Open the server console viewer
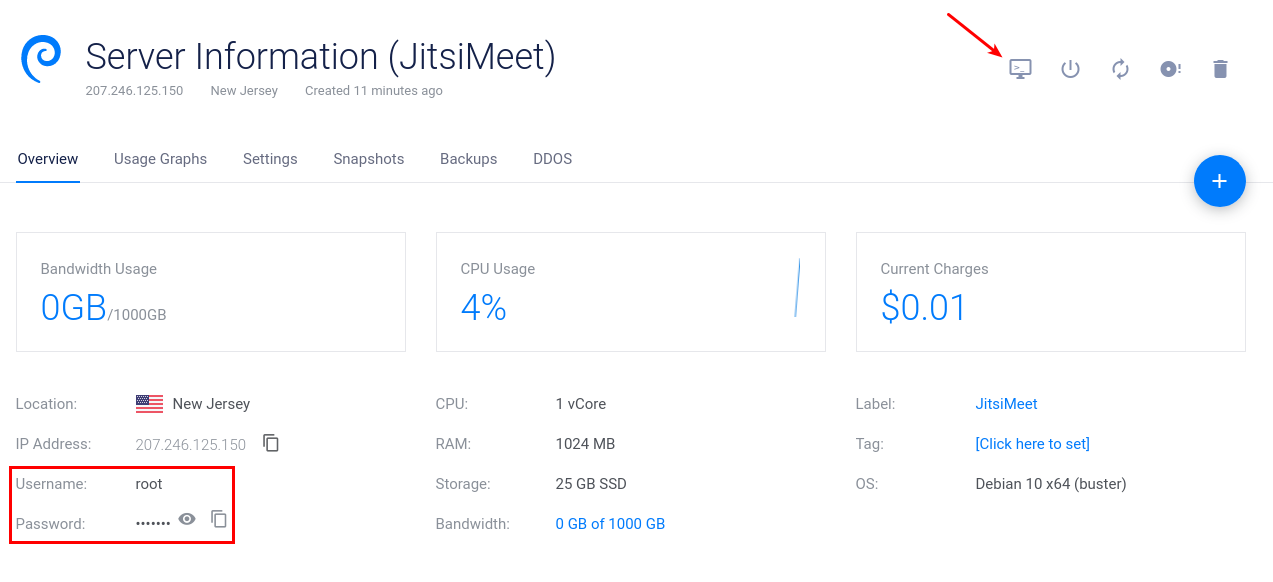The image size is (1273, 582). coord(1019,69)
